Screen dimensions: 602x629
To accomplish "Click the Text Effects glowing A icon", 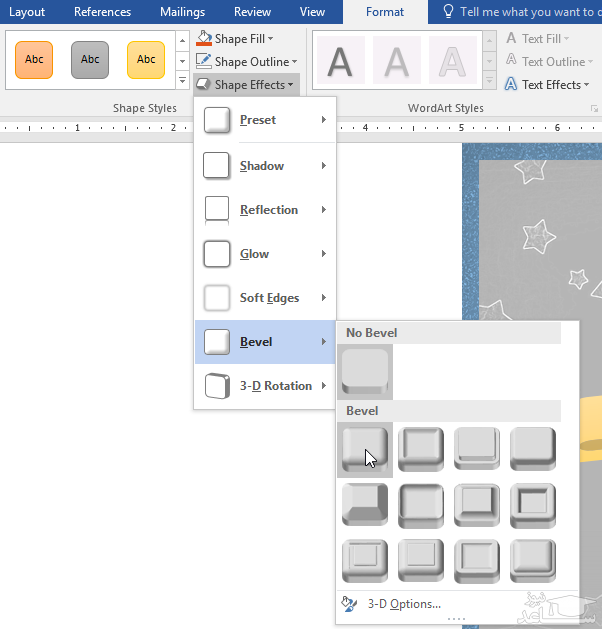I will [x=511, y=85].
